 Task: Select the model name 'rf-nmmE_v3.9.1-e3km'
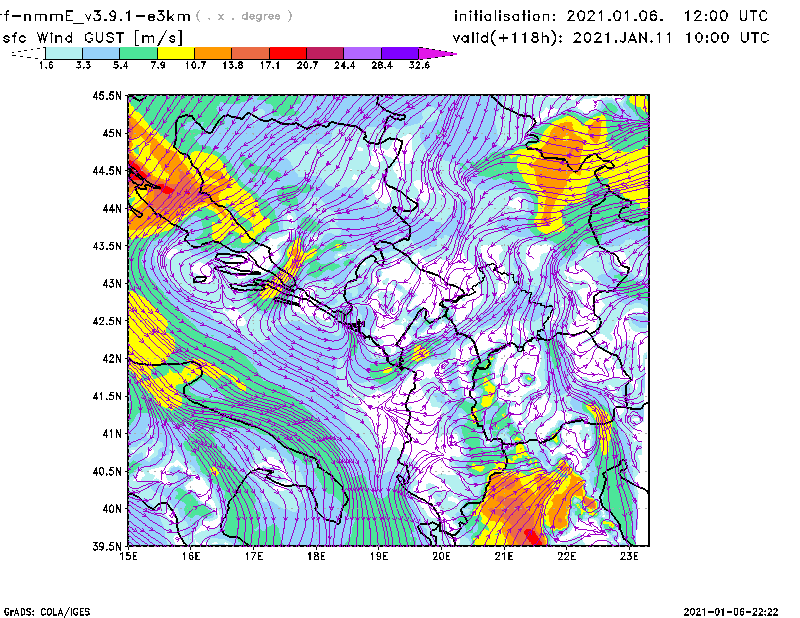[x=95, y=16]
